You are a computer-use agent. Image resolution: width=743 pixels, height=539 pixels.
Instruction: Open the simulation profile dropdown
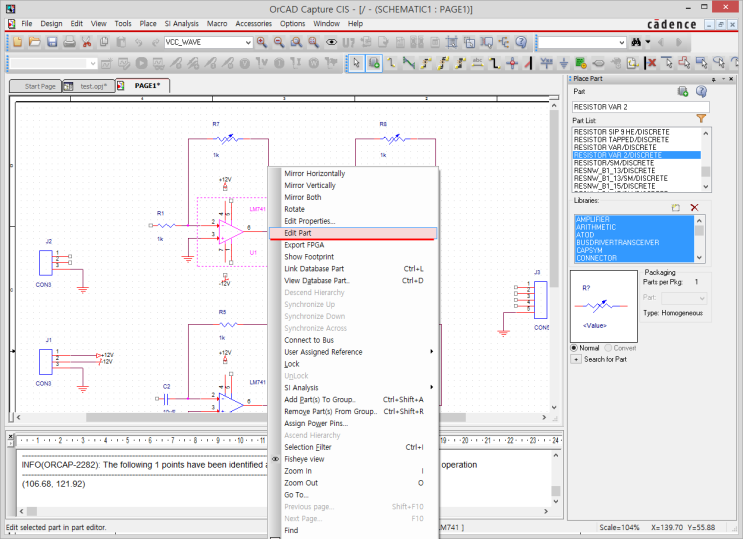[x=92, y=63]
